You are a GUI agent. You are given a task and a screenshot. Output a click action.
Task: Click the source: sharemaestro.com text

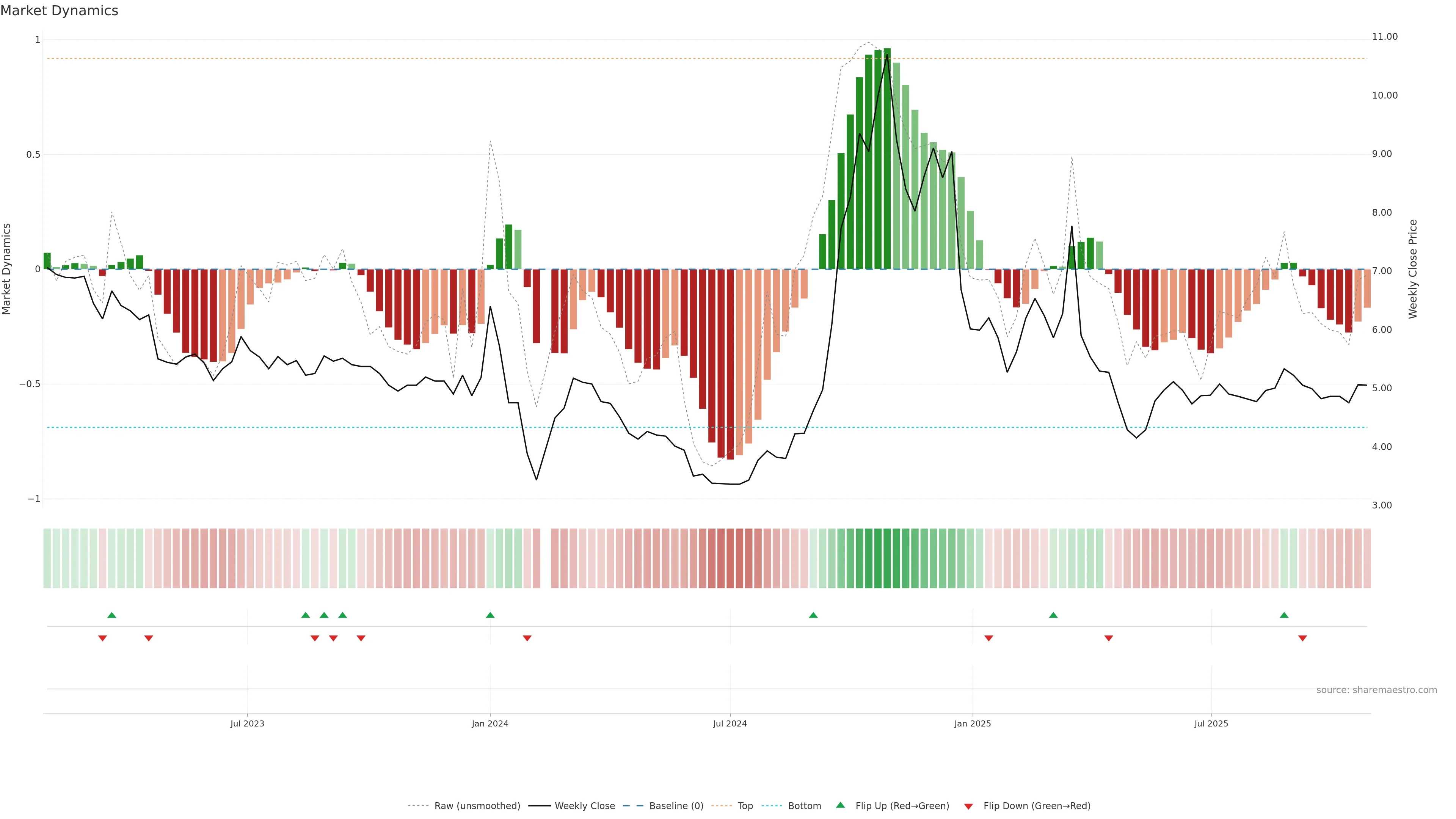coord(1376,690)
